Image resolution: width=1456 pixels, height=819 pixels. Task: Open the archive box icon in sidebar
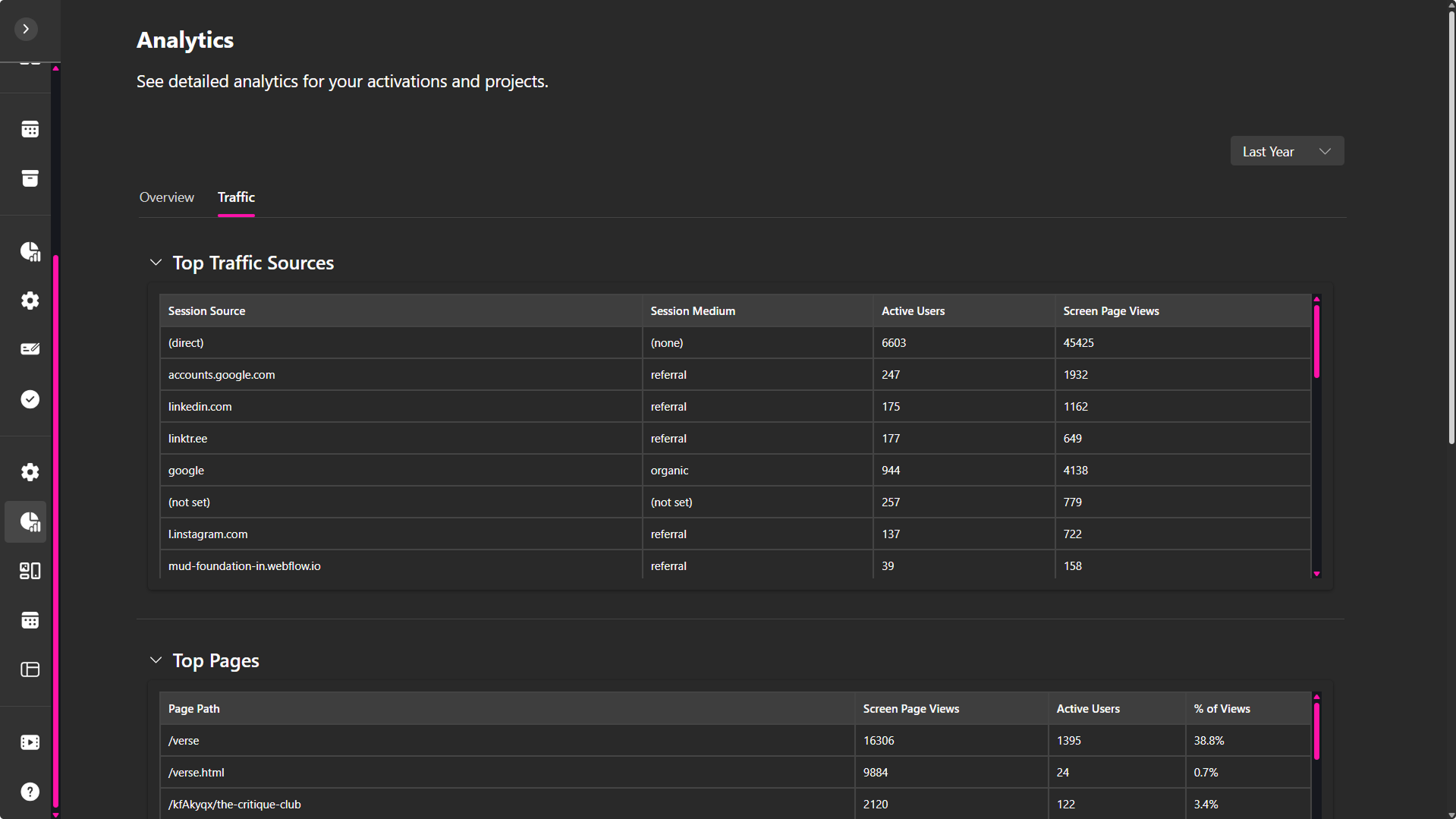pyautogui.click(x=30, y=178)
